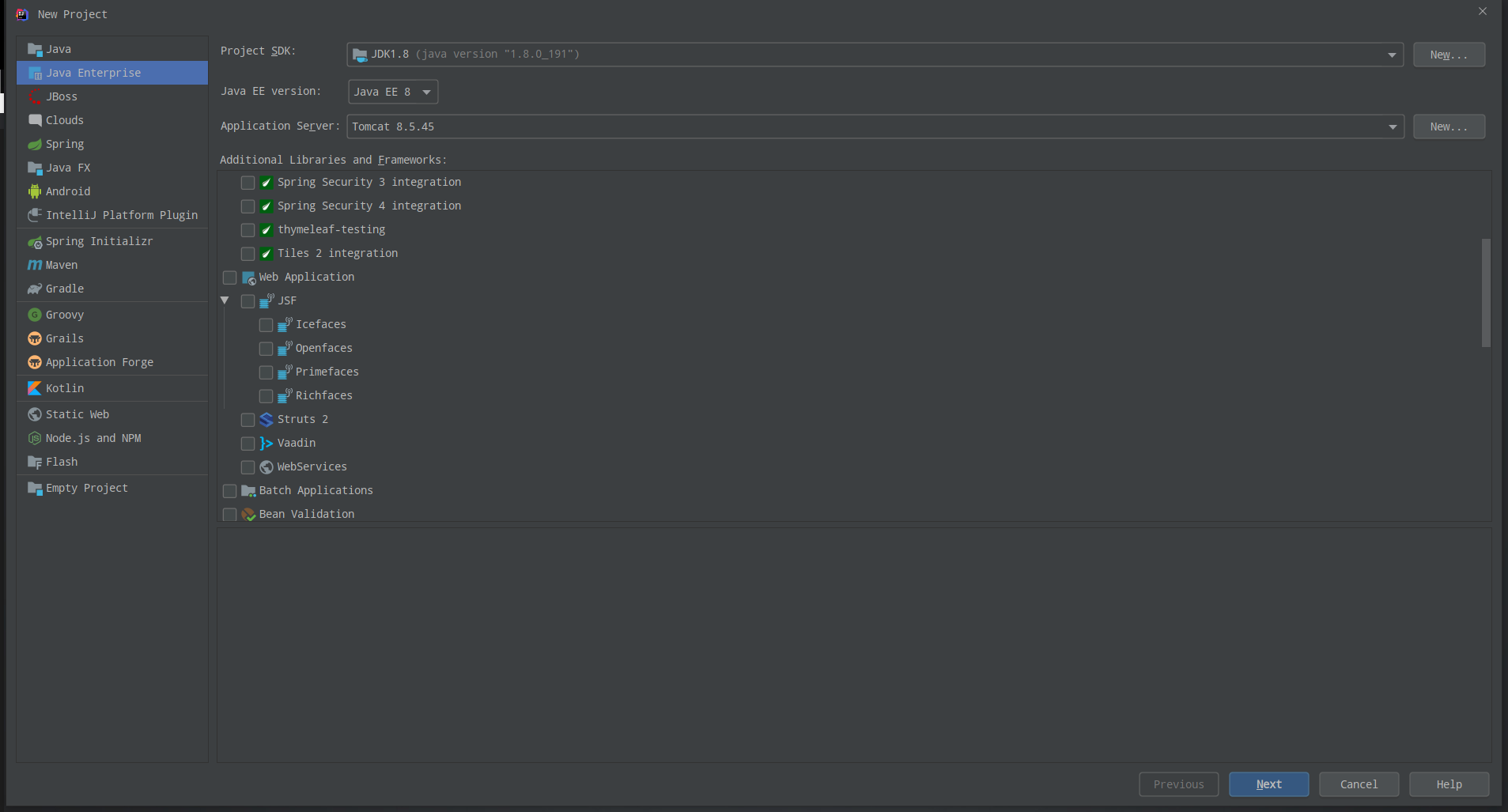This screenshot has height=812, width=1508.
Task: Click the Kotlin icon
Action: (x=35, y=388)
